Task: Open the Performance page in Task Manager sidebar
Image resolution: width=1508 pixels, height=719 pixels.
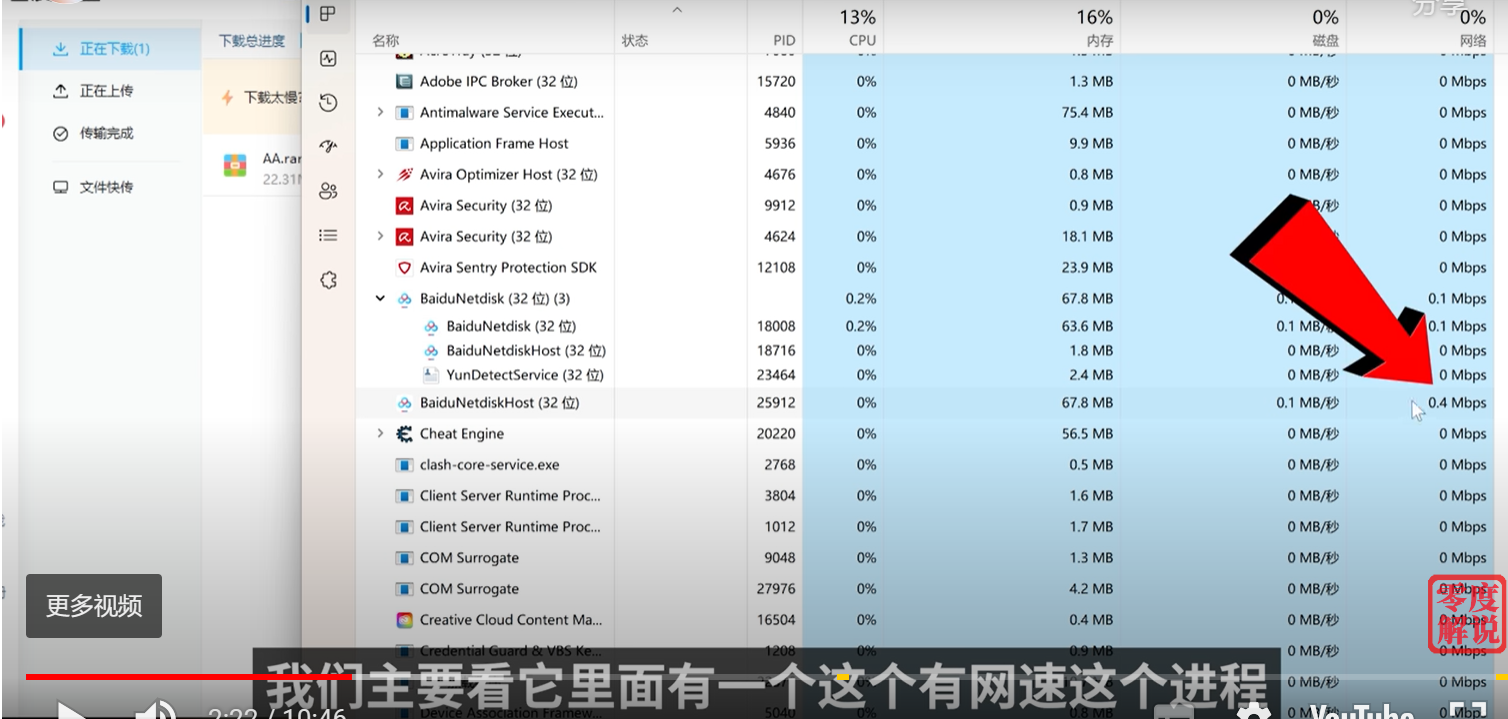Action: tap(328, 59)
